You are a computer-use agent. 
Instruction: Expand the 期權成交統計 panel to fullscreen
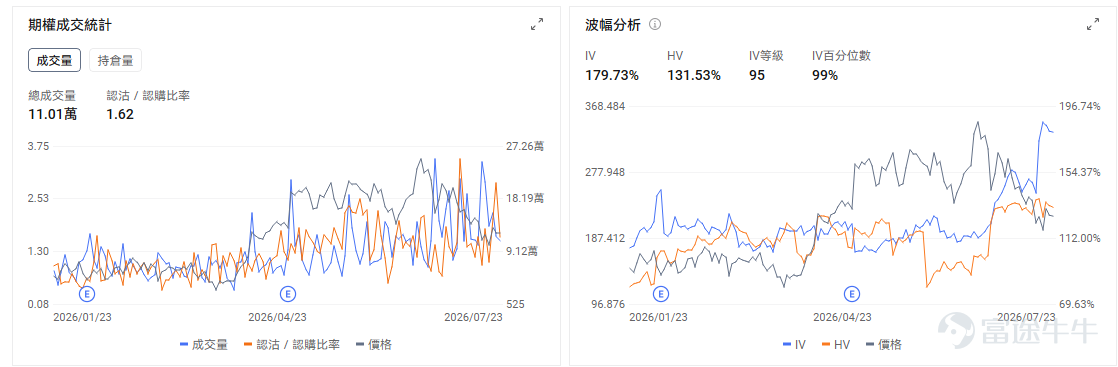[x=537, y=24]
